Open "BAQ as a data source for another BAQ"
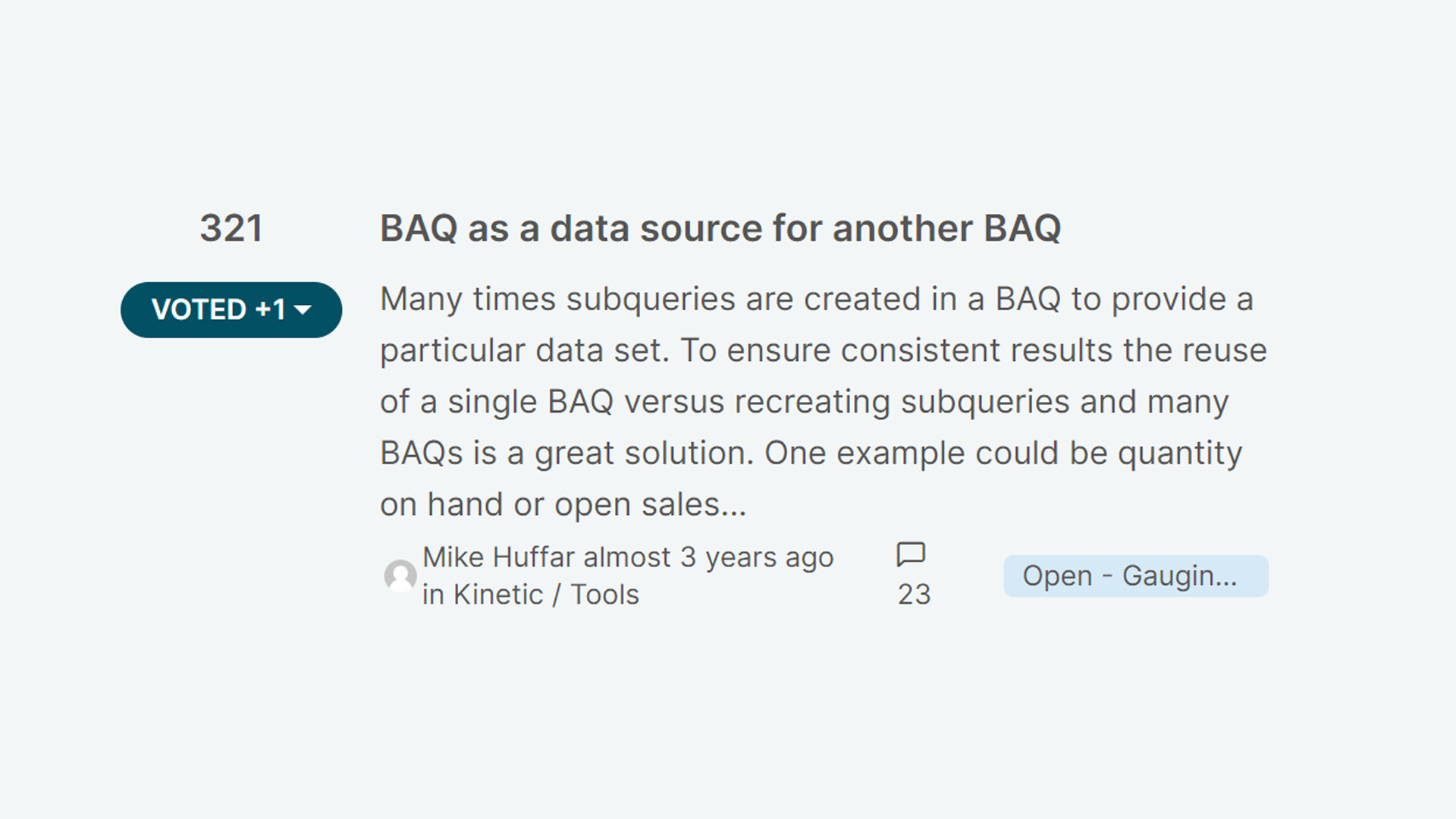This screenshot has height=819, width=1456. (x=720, y=228)
